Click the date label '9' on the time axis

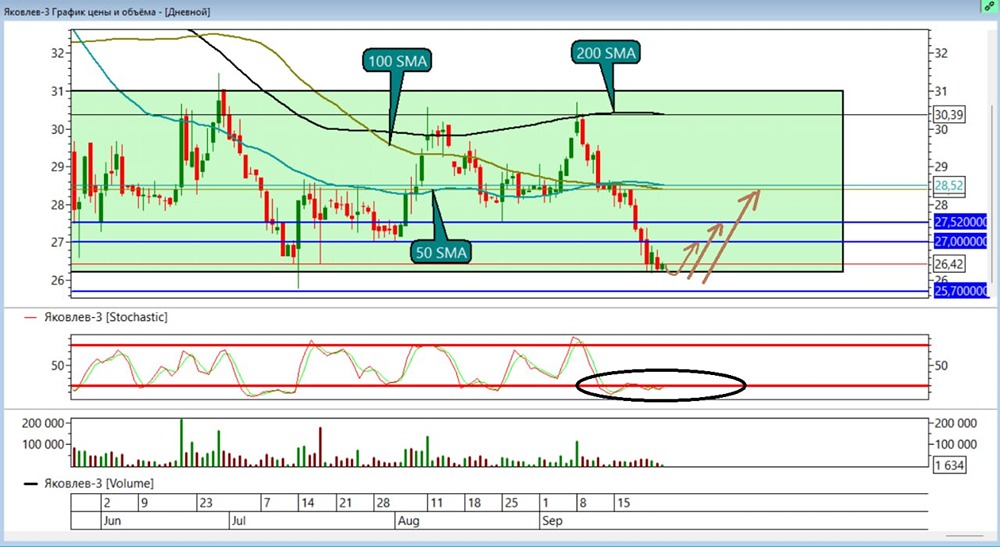[x=144, y=502]
